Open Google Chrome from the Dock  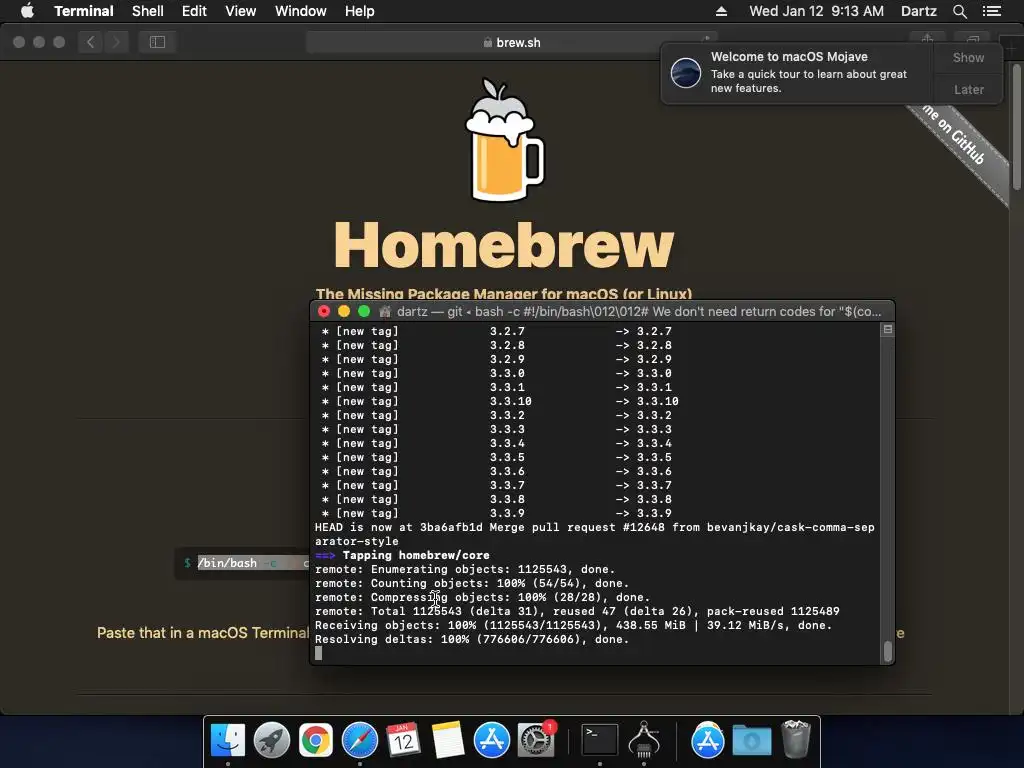(x=315, y=741)
